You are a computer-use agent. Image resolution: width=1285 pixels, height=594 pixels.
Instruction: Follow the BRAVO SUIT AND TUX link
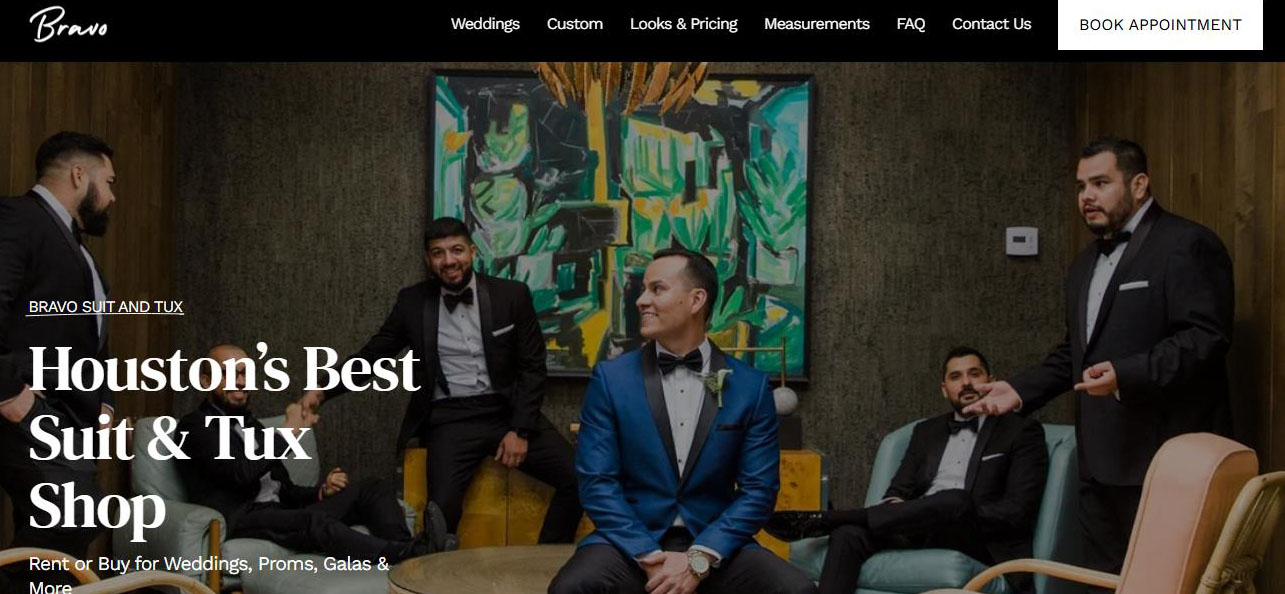(106, 307)
